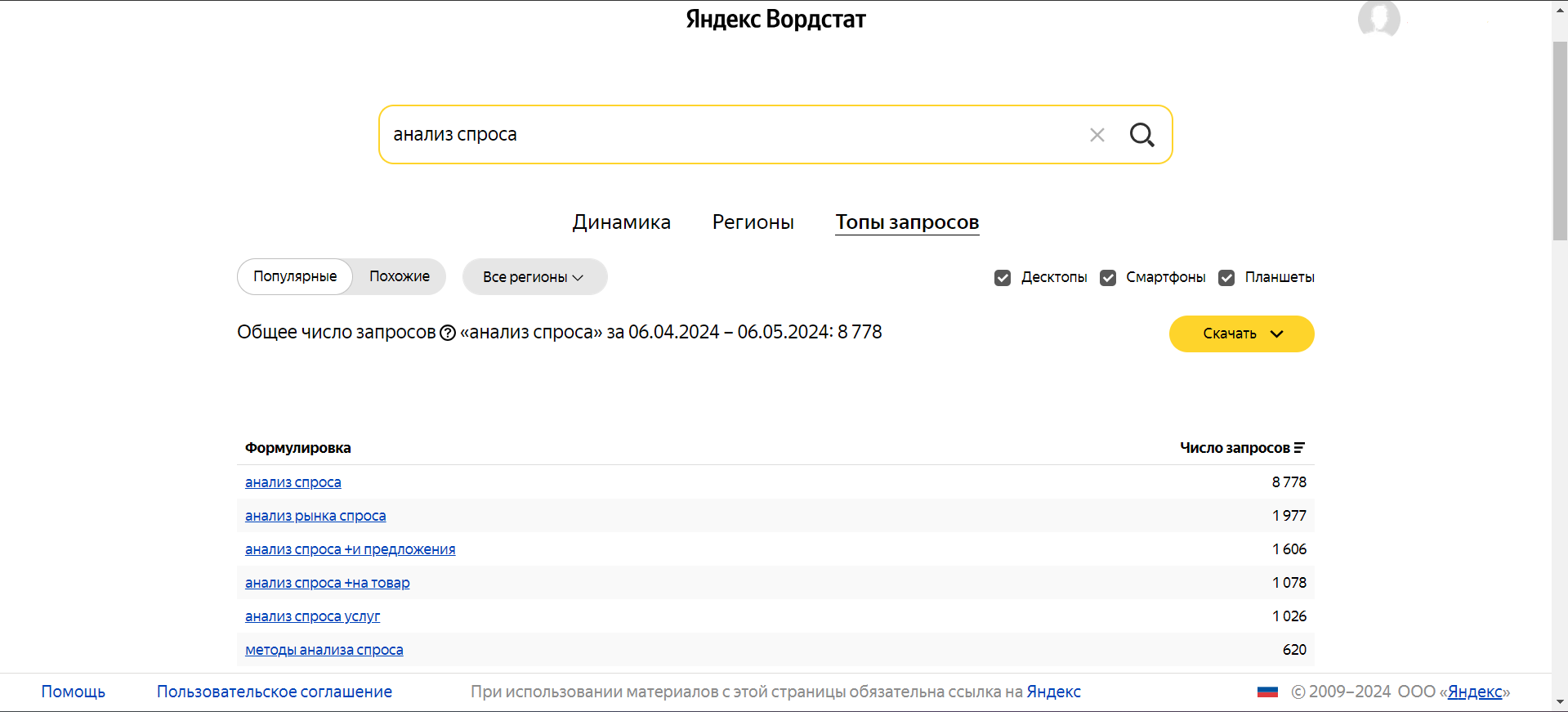1568x712 pixels.
Task: Open the методы анализа спроса link
Action: click(x=324, y=650)
